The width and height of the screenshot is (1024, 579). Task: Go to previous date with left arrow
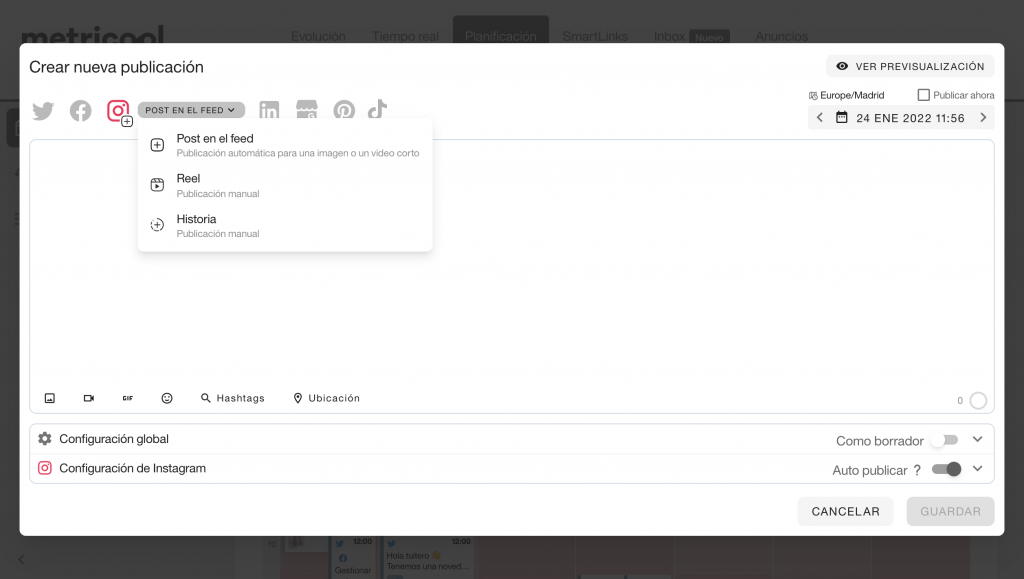820,118
